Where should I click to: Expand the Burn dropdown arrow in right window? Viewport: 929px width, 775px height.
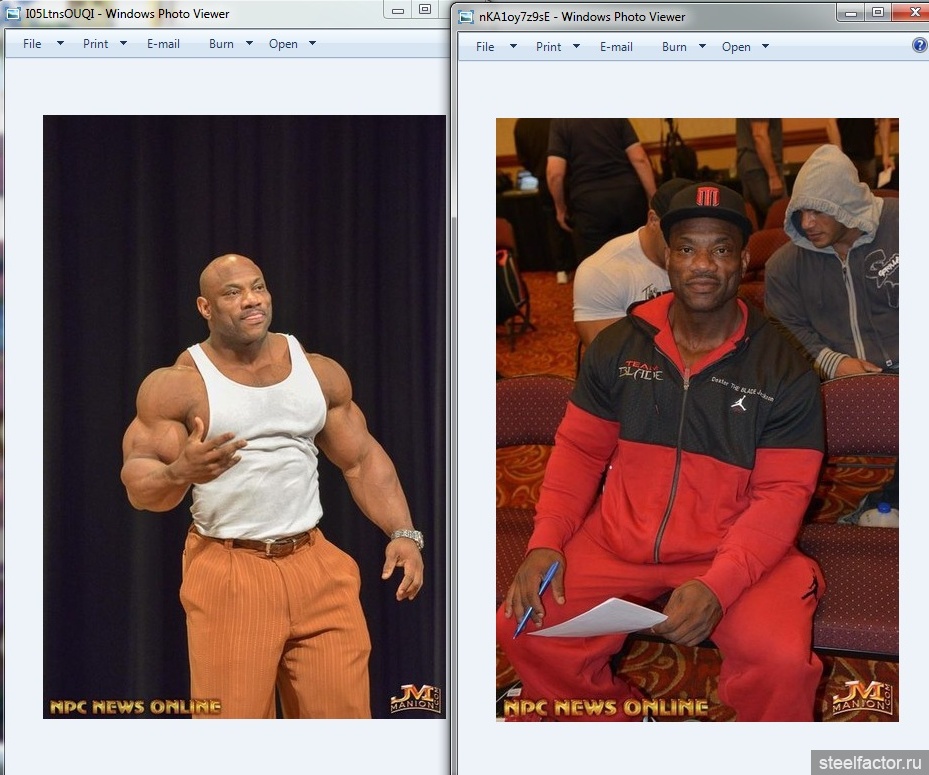pos(702,47)
